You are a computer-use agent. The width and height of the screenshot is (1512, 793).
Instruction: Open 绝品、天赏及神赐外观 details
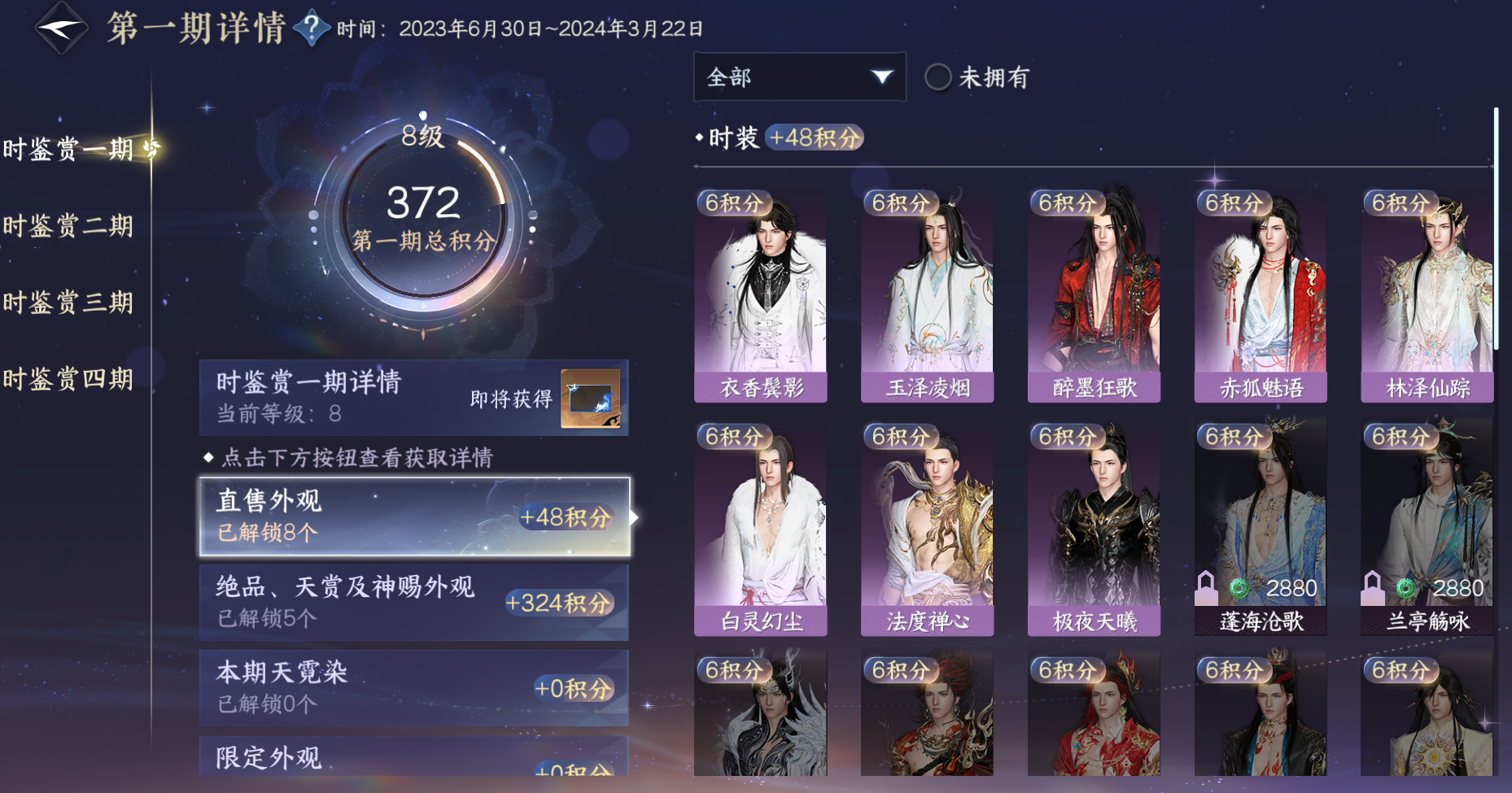click(414, 603)
